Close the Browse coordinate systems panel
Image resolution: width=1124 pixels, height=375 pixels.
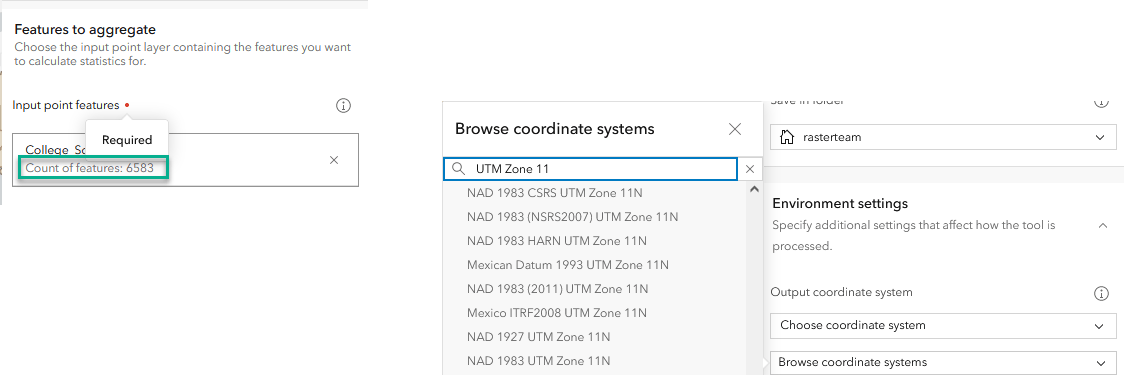[x=735, y=129]
